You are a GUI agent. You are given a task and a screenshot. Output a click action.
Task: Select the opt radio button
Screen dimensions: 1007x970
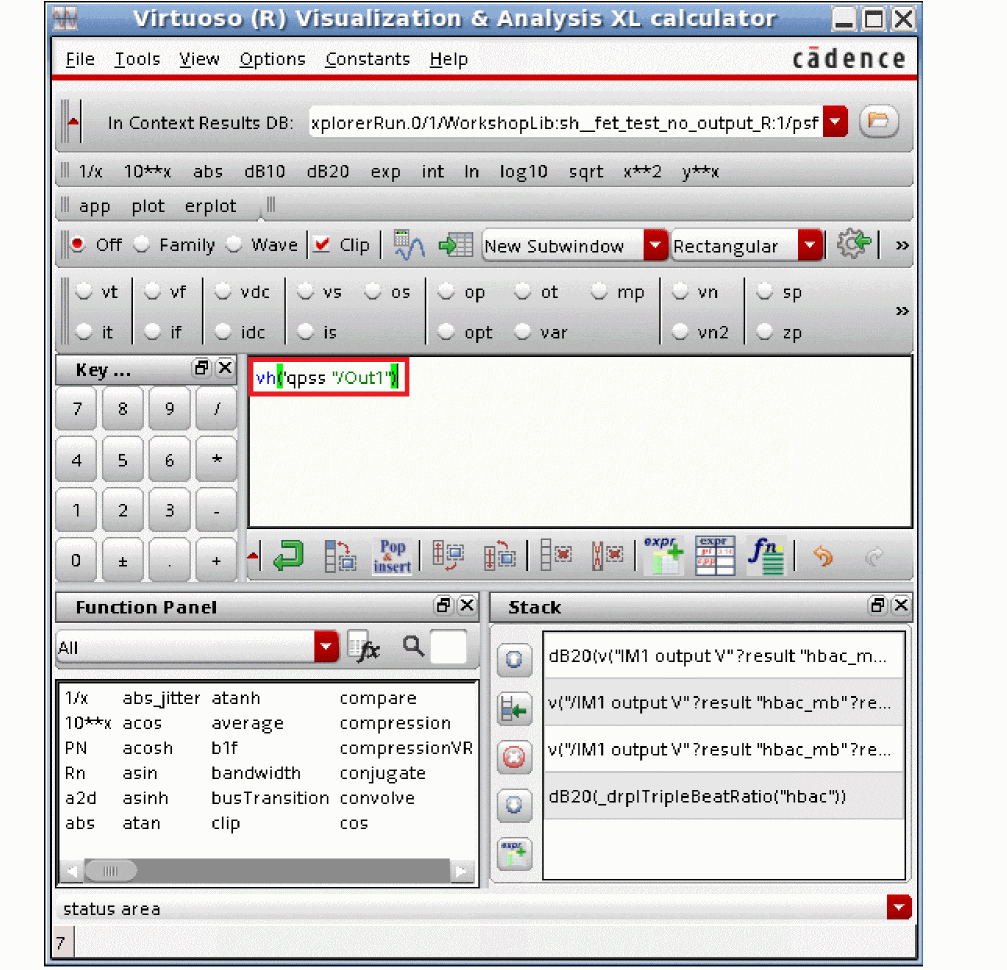tap(446, 332)
